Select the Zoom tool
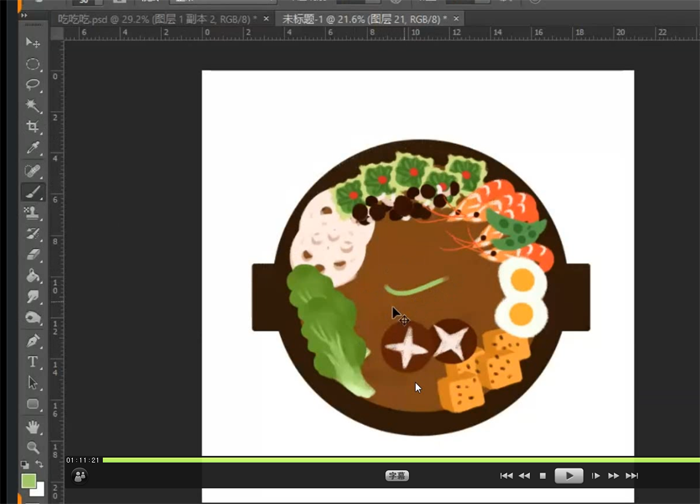Viewport: 700px width, 504px height. (x=33, y=448)
